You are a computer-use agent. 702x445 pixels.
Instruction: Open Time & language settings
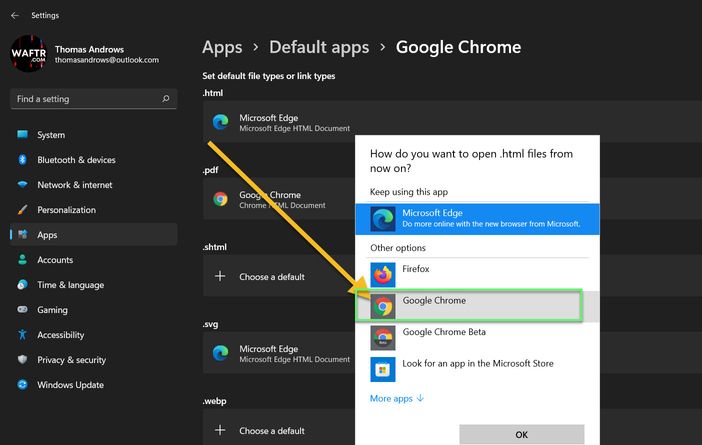click(x=94, y=285)
